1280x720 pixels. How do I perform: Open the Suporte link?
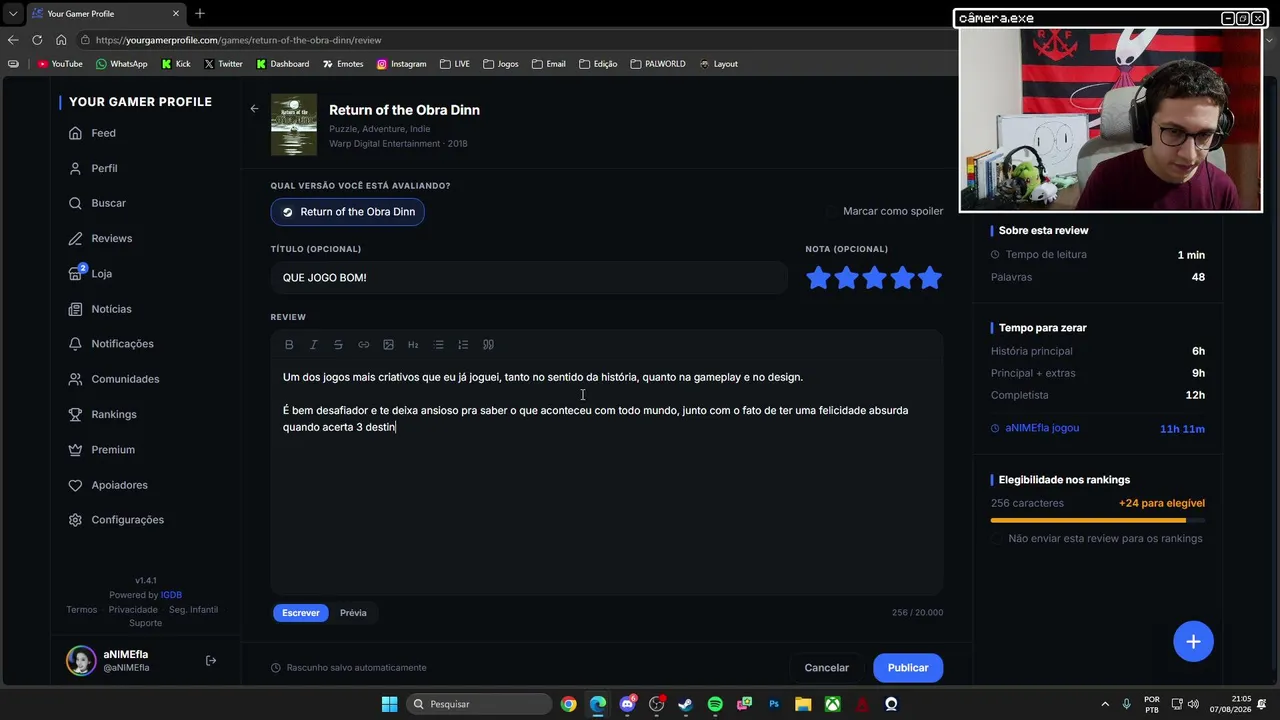pos(145,623)
